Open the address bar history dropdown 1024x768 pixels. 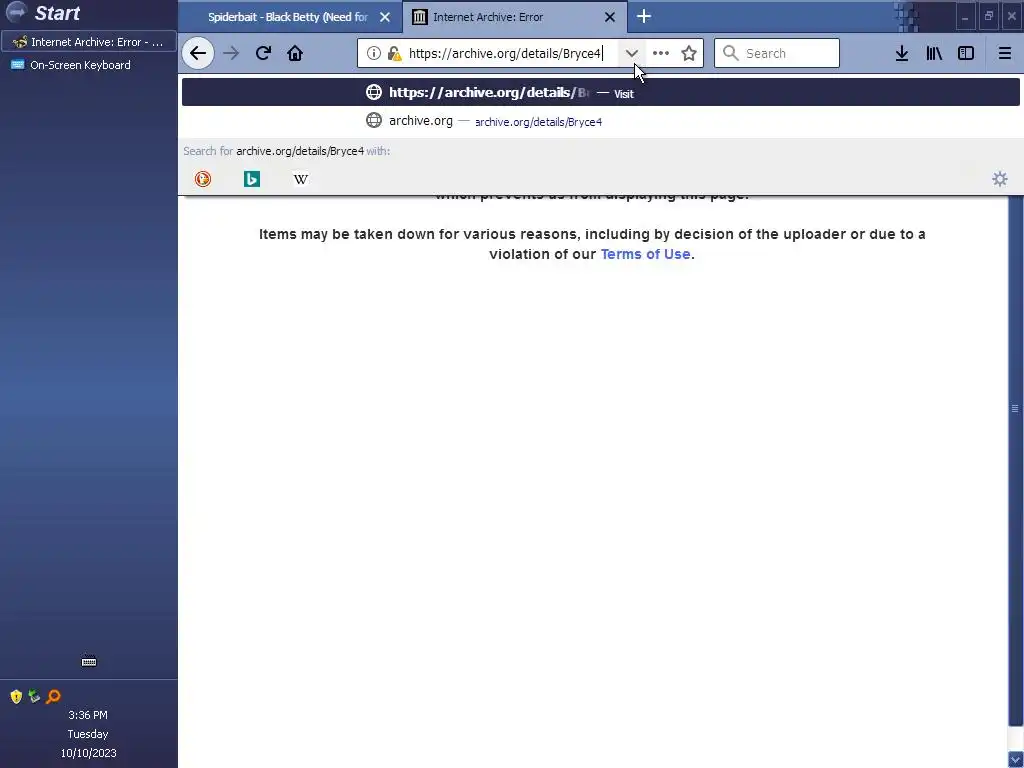(x=632, y=54)
